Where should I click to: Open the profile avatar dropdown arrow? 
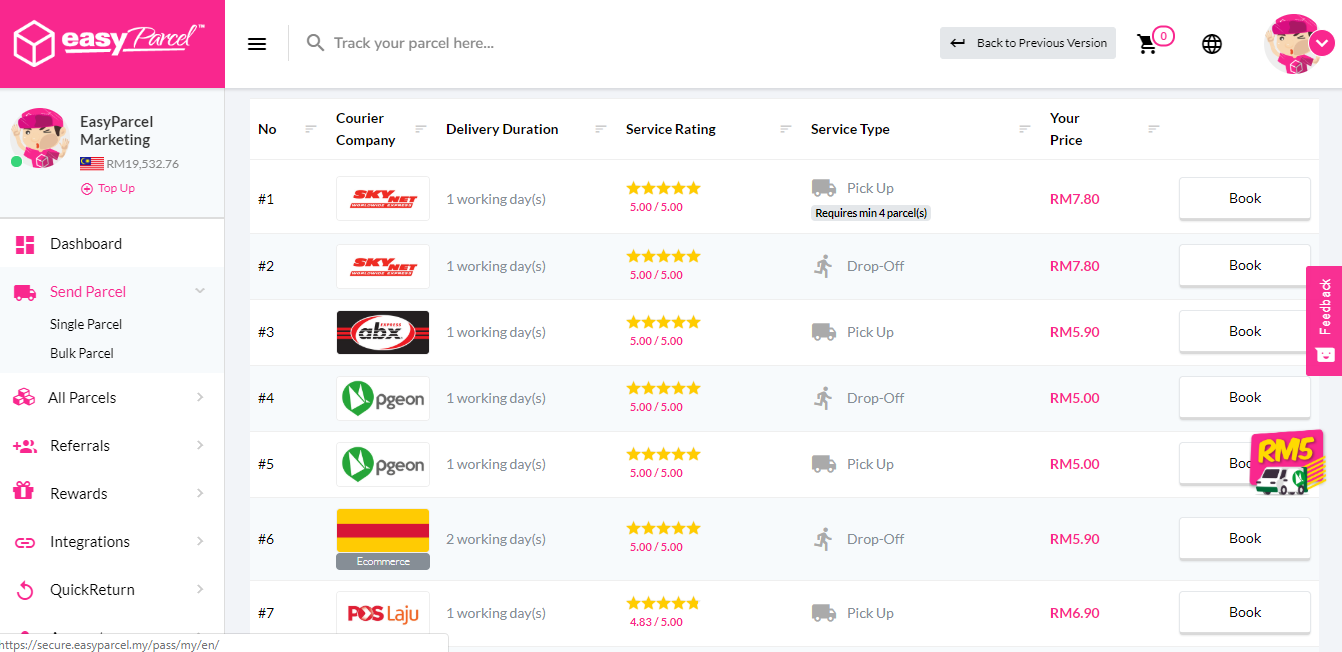[x=1321, y=43]
